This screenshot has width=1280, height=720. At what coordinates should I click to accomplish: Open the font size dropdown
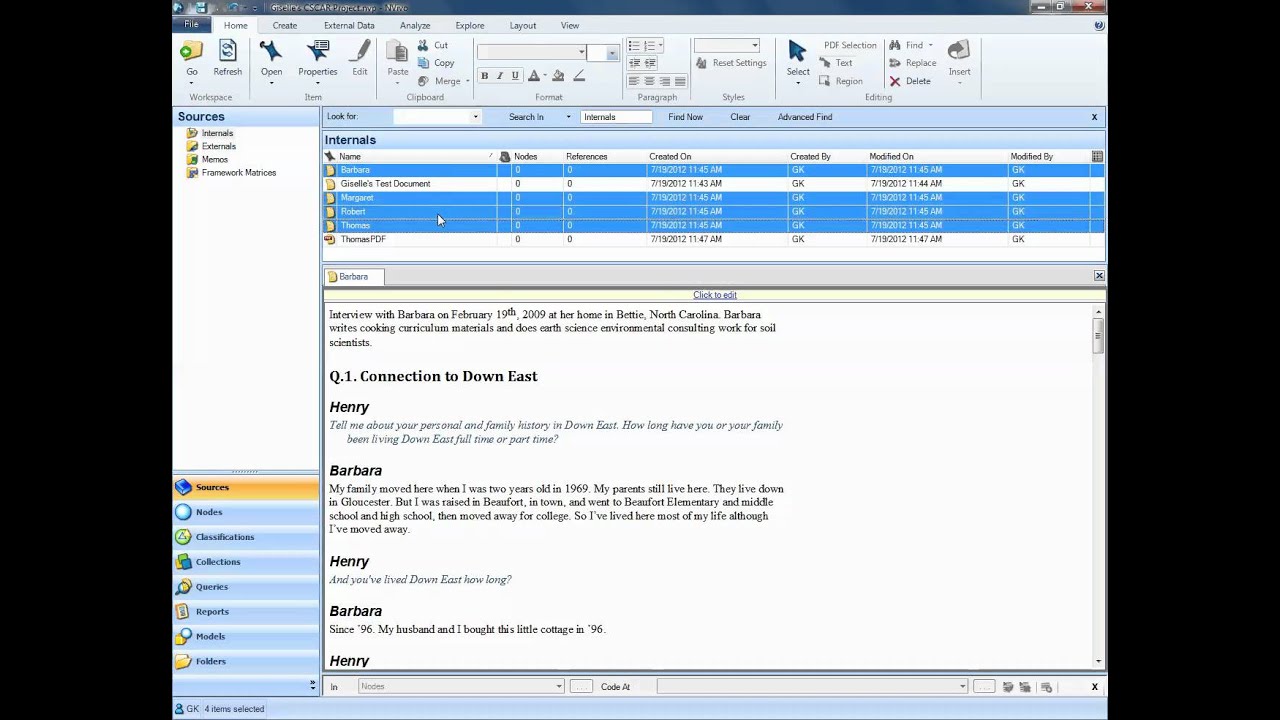pyautogui.click(x=612, y=53)
